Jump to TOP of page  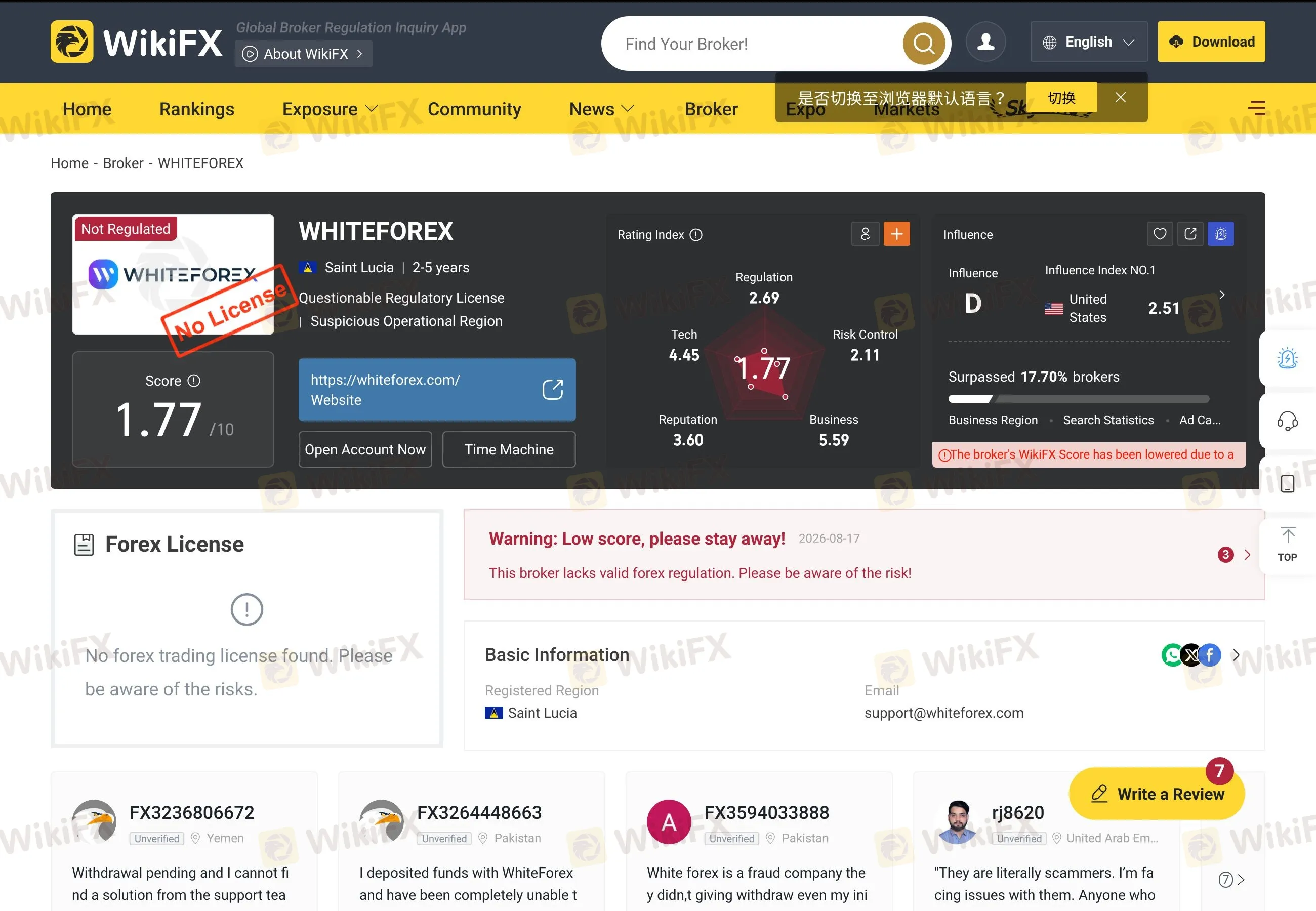point(1288,545)
